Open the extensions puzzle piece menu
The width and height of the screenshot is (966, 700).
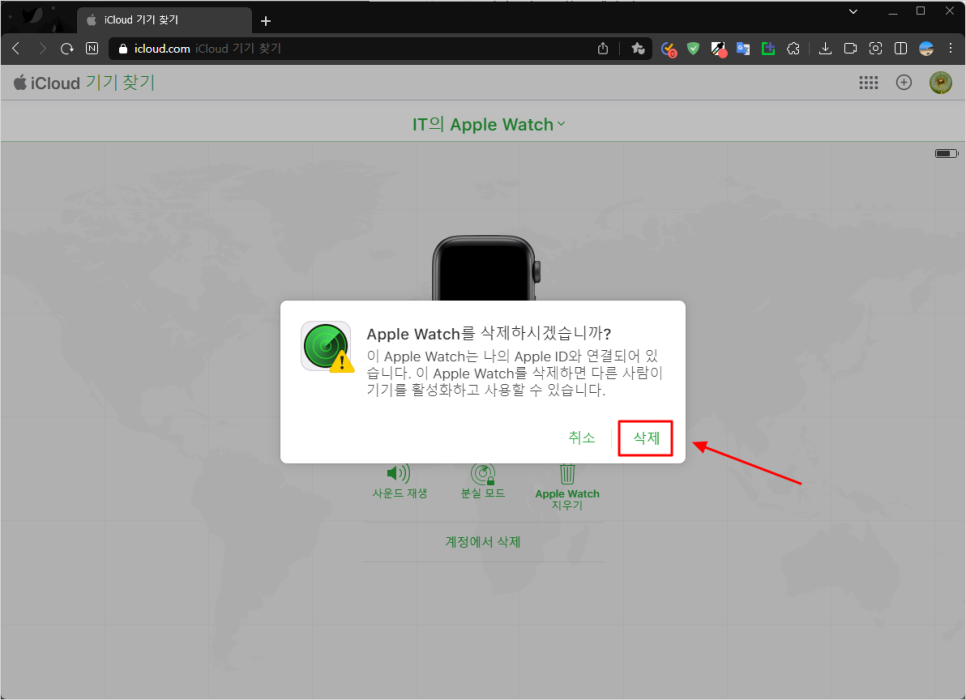click(x=794, y=48)
